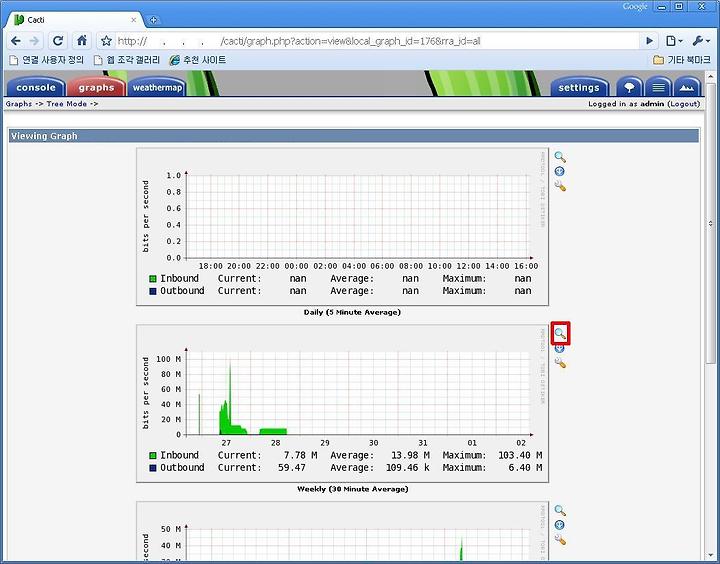
Task: Open the browser home page
Action: point(82,41)
